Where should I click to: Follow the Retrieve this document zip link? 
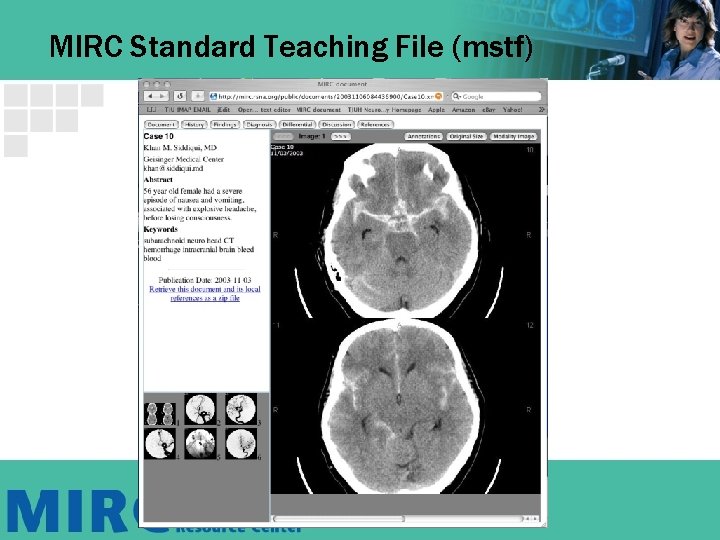pyautogui.click(x=205, y=293)
